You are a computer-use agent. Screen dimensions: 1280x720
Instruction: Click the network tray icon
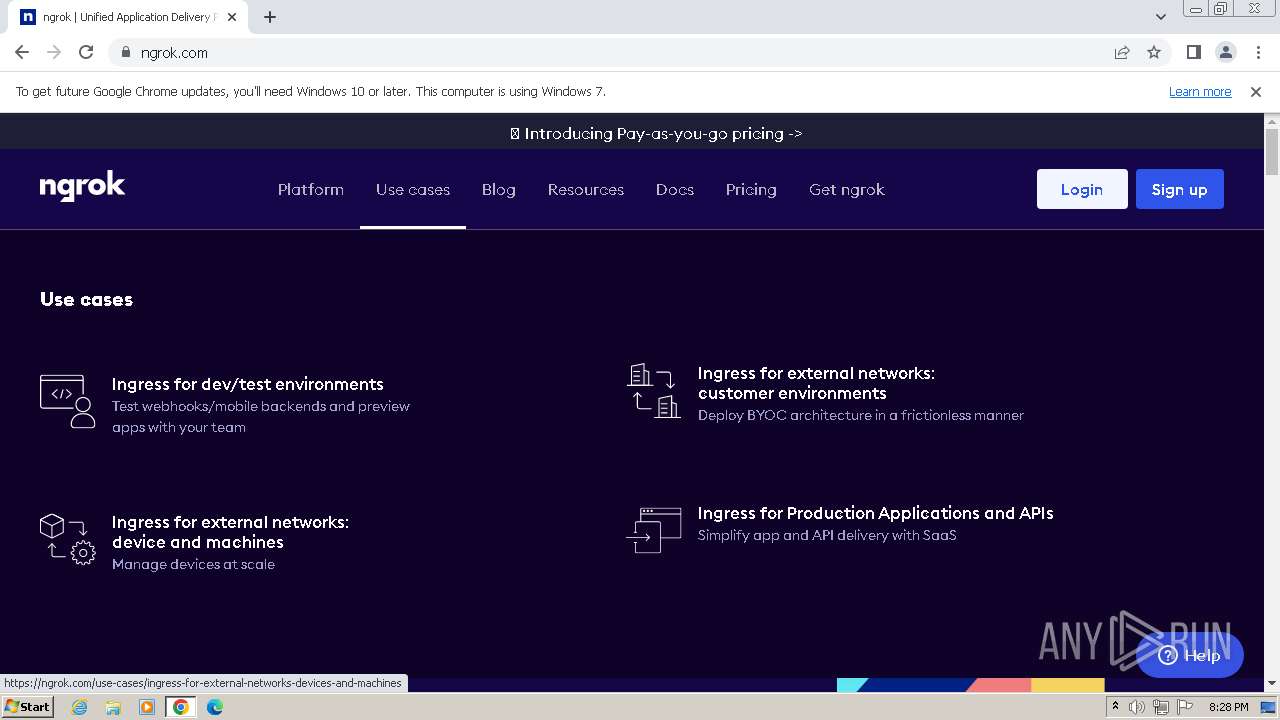(x=1160, y=707)
